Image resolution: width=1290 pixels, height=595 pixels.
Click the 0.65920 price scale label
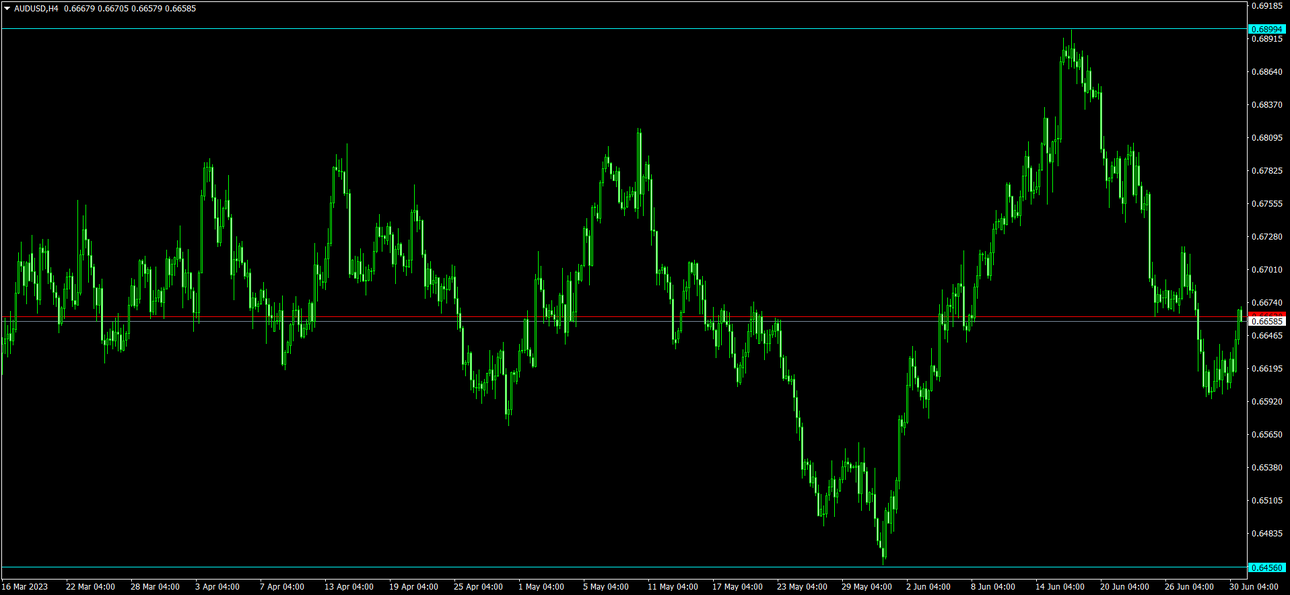pos(1267,402)
